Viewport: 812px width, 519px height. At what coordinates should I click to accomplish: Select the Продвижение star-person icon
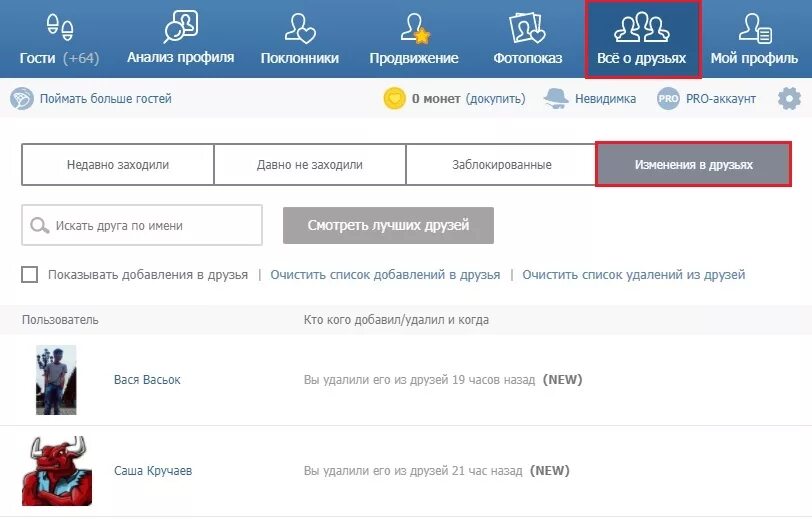click(413, 27)
